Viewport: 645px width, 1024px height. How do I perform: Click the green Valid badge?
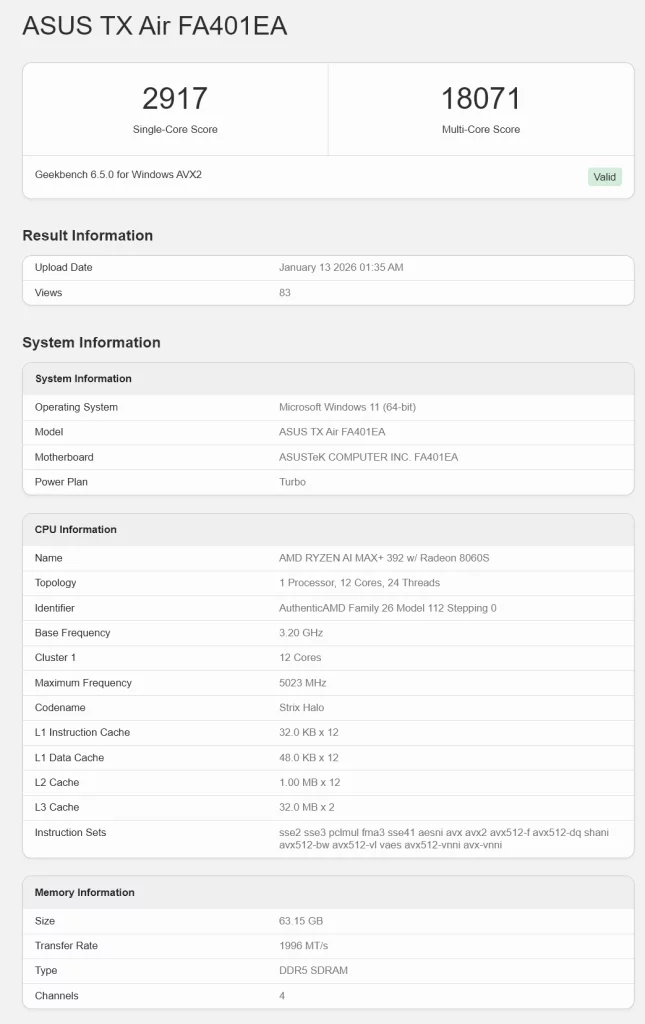[604, 177]
